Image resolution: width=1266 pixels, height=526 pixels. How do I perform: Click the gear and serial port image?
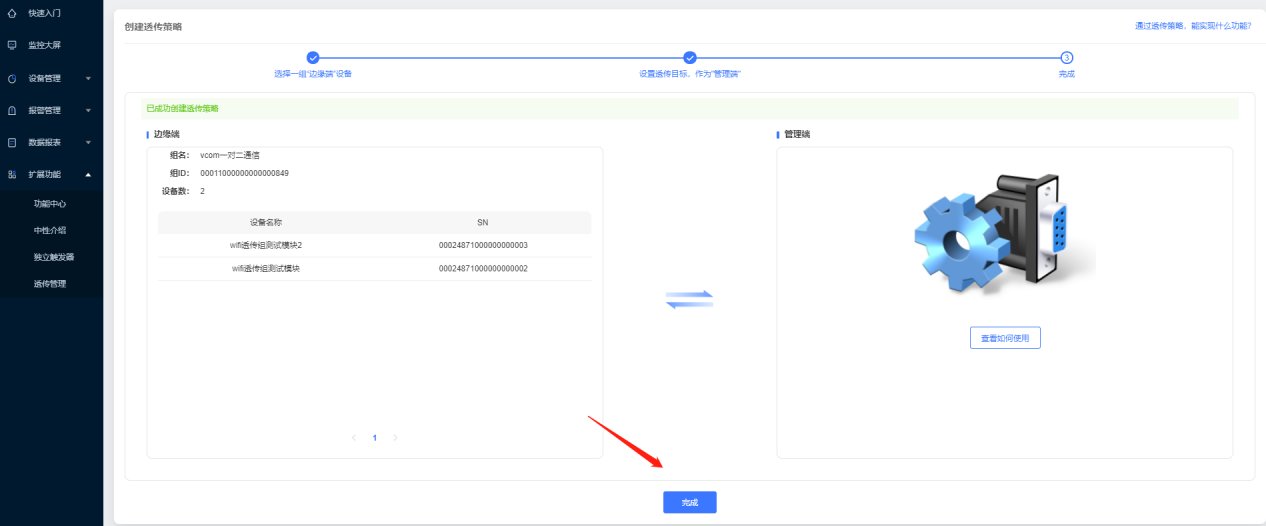point(1004,234)
